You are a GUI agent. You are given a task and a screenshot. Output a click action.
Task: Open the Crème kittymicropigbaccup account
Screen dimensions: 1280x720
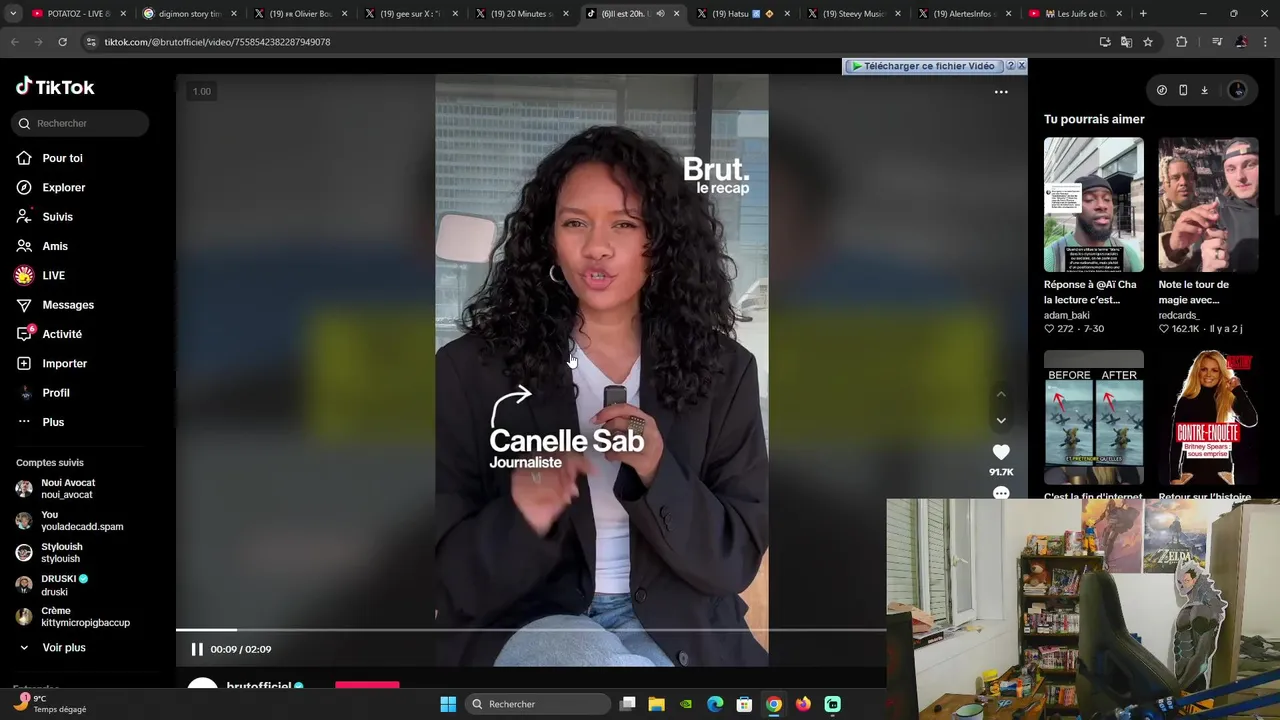click(x=85, y=617)
